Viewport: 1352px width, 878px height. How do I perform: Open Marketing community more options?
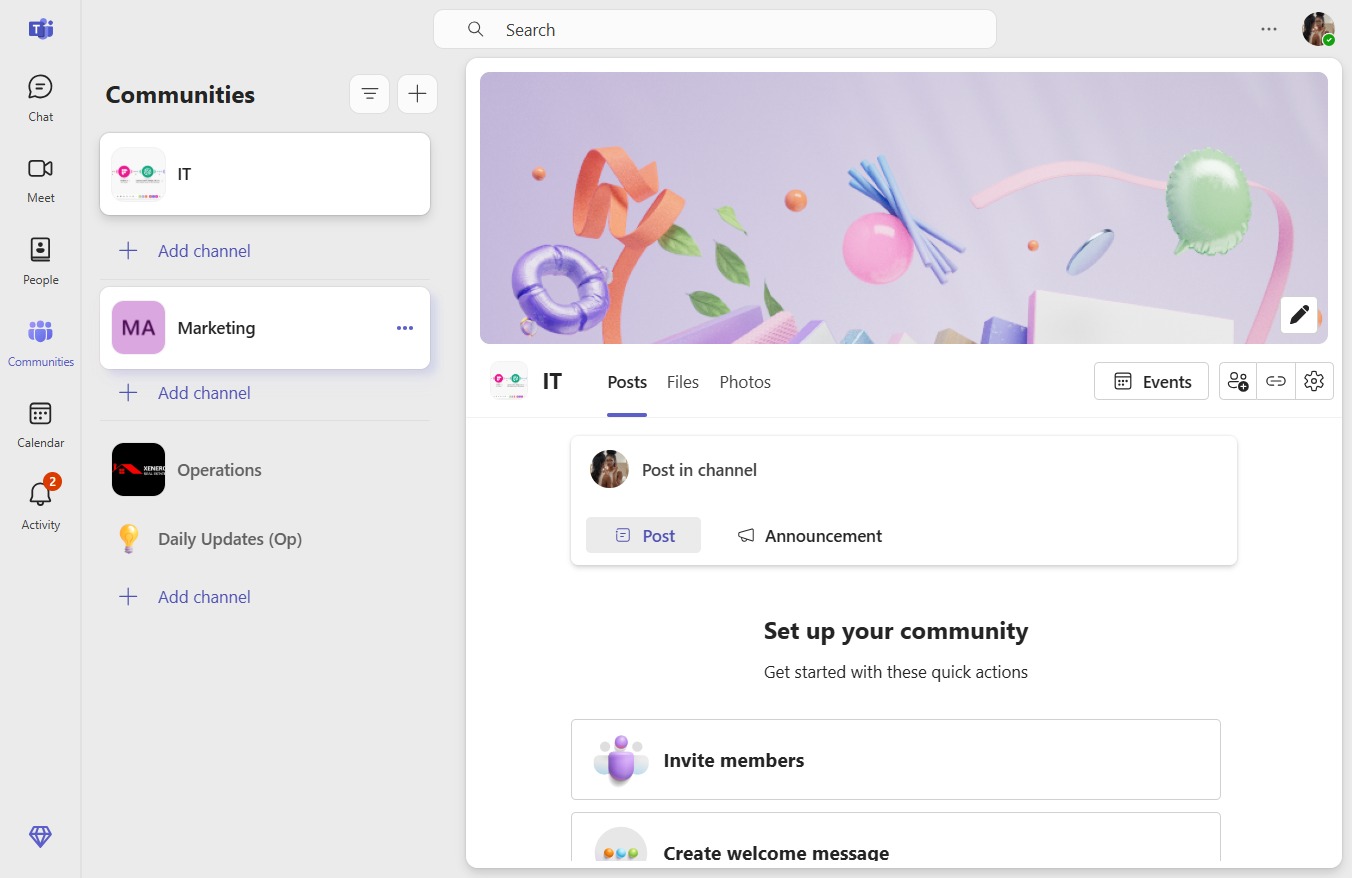[x=405, y=328]
